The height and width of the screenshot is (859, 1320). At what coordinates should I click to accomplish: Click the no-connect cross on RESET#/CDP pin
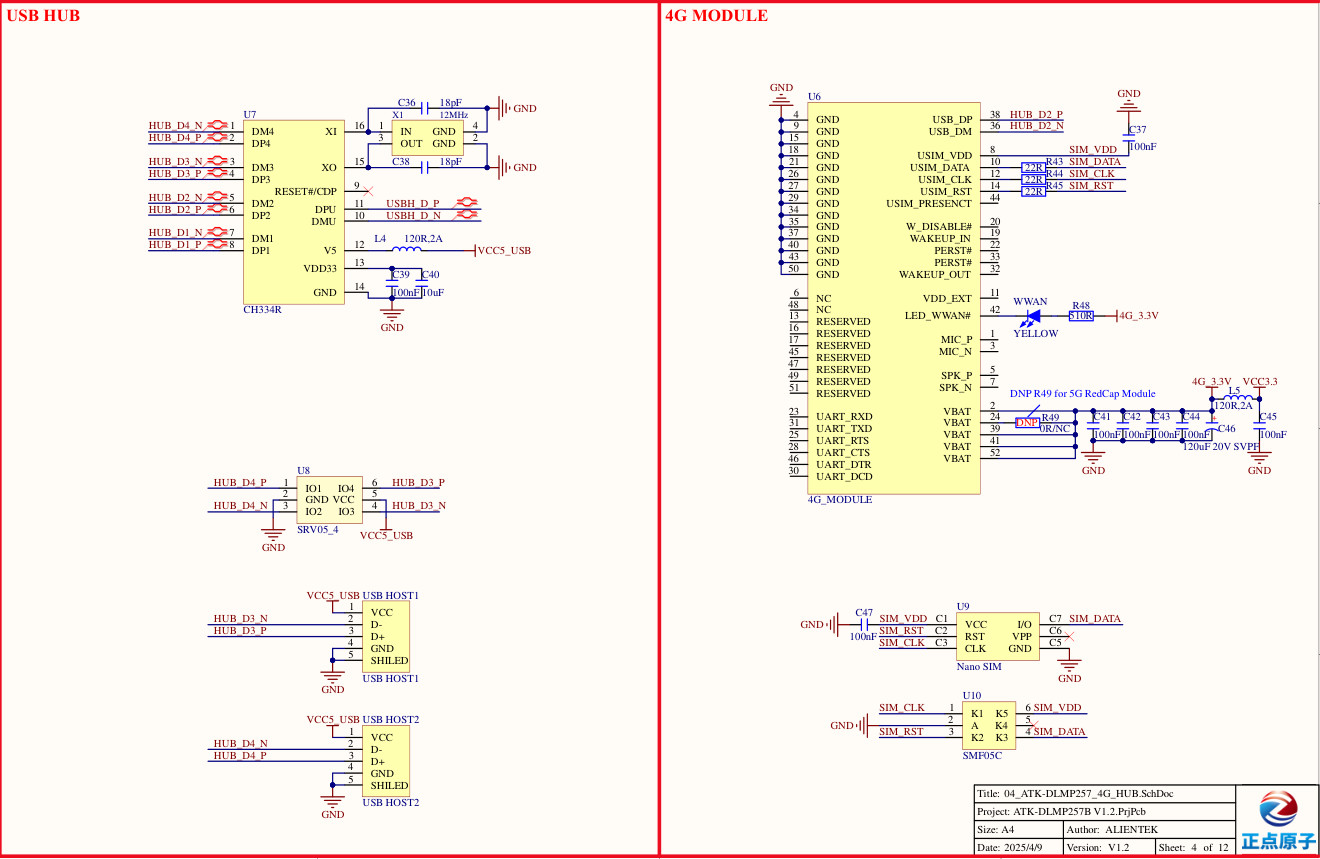368,190
